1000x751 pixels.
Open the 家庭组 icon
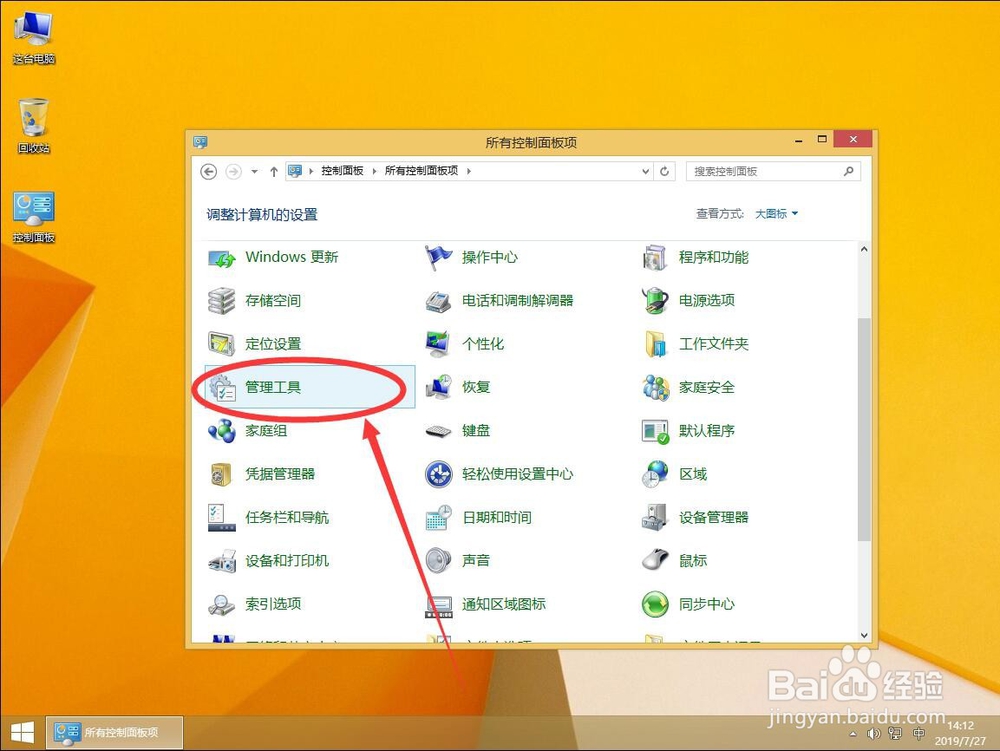[x=222, y=431]
